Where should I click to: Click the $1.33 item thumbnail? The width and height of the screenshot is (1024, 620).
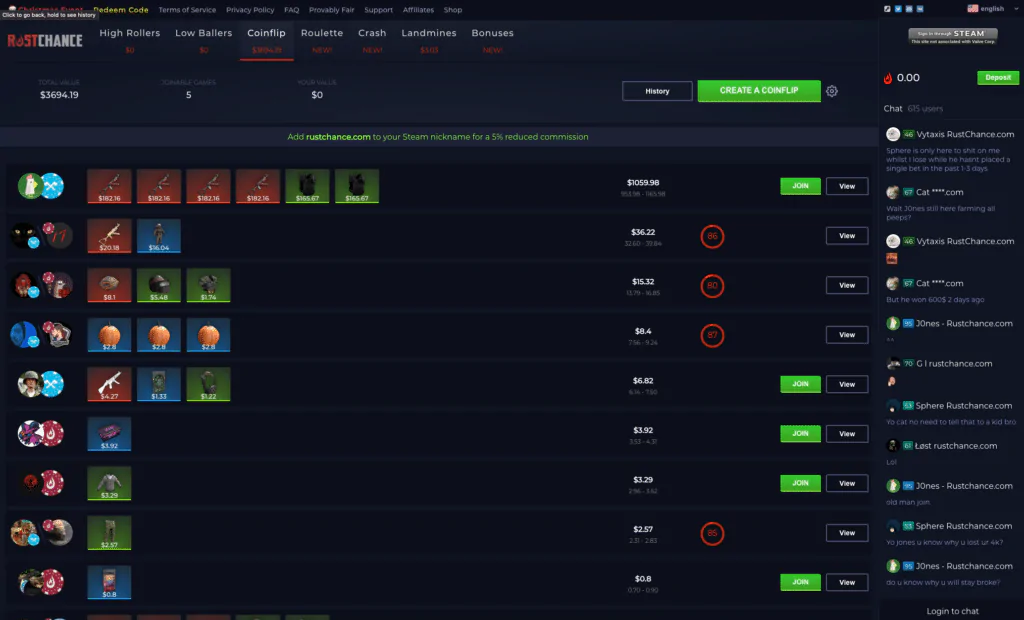(159, 384)
